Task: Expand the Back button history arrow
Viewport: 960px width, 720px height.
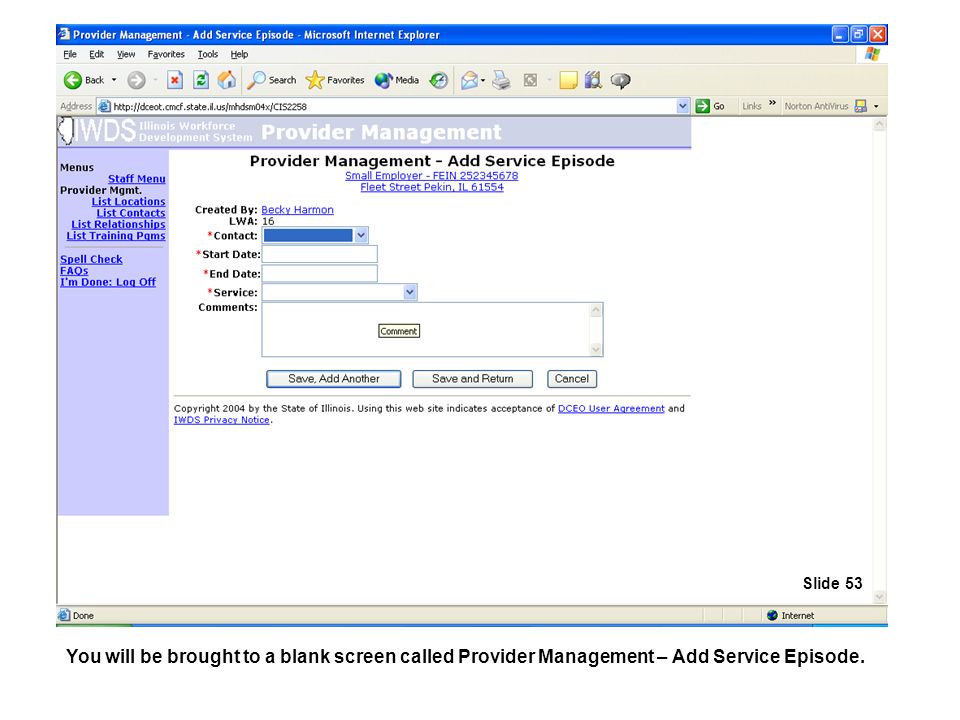Action: [114, 80]
